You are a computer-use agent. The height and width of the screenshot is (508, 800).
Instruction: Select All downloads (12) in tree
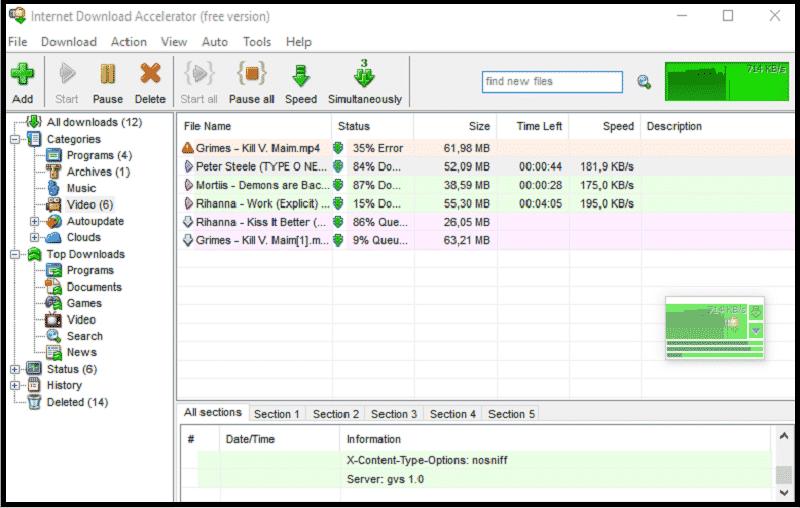94,122
